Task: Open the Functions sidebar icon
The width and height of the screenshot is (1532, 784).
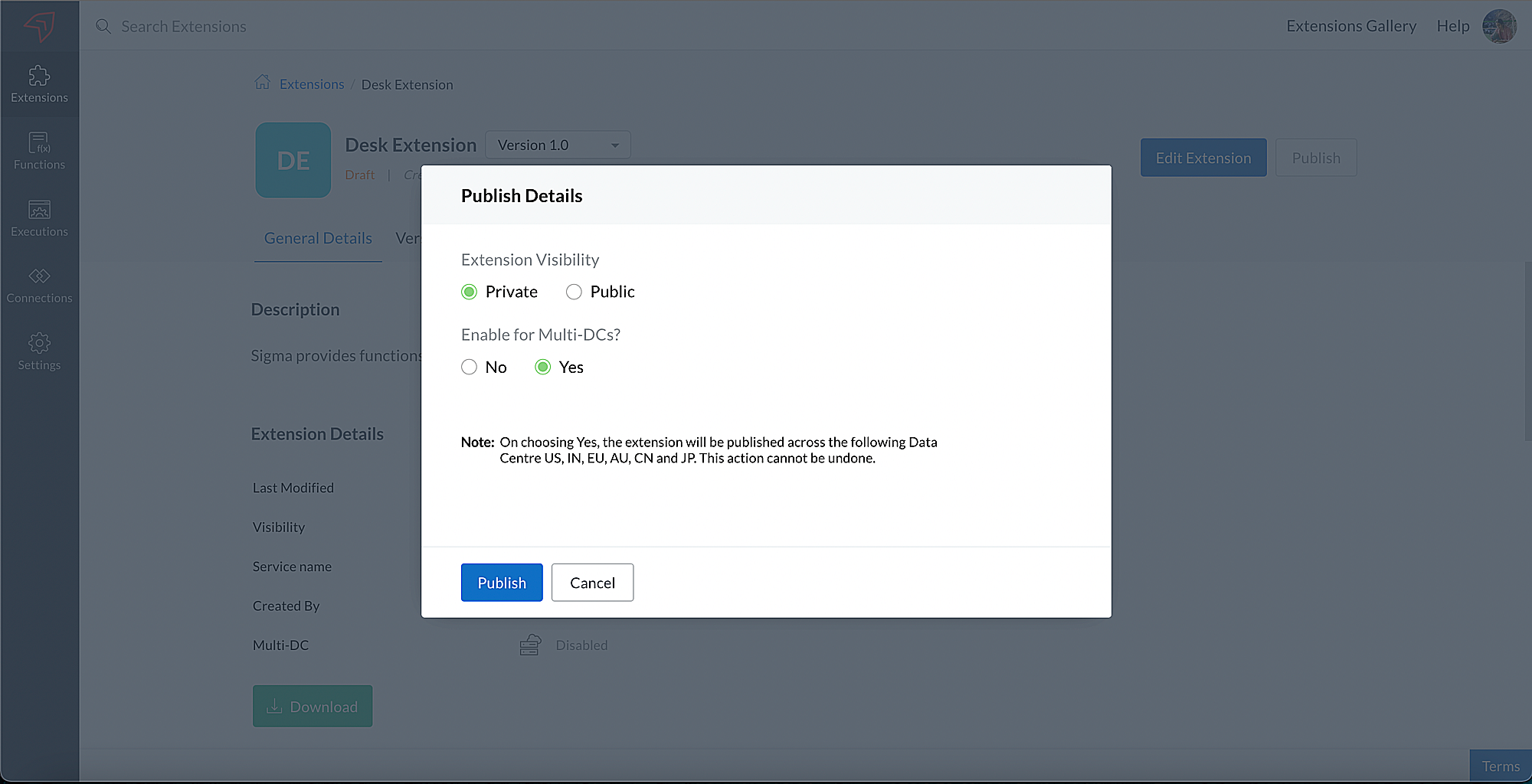Action: click(x=39, y=151)
